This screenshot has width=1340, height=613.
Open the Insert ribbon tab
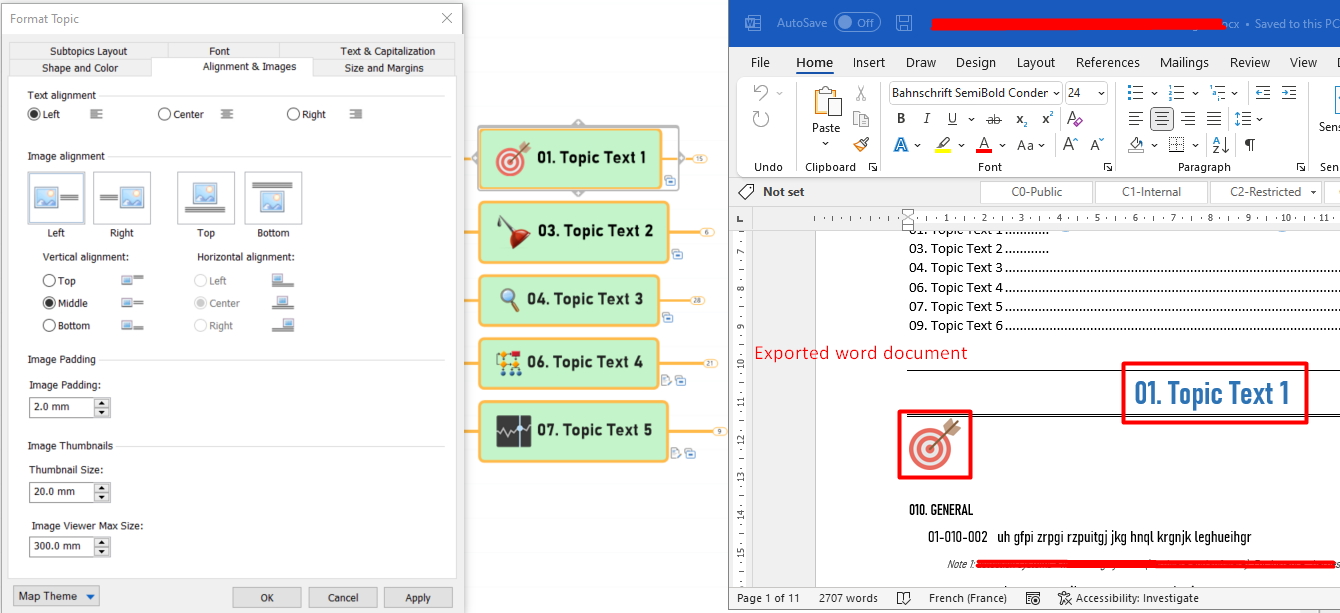click(x=868, y=62)
